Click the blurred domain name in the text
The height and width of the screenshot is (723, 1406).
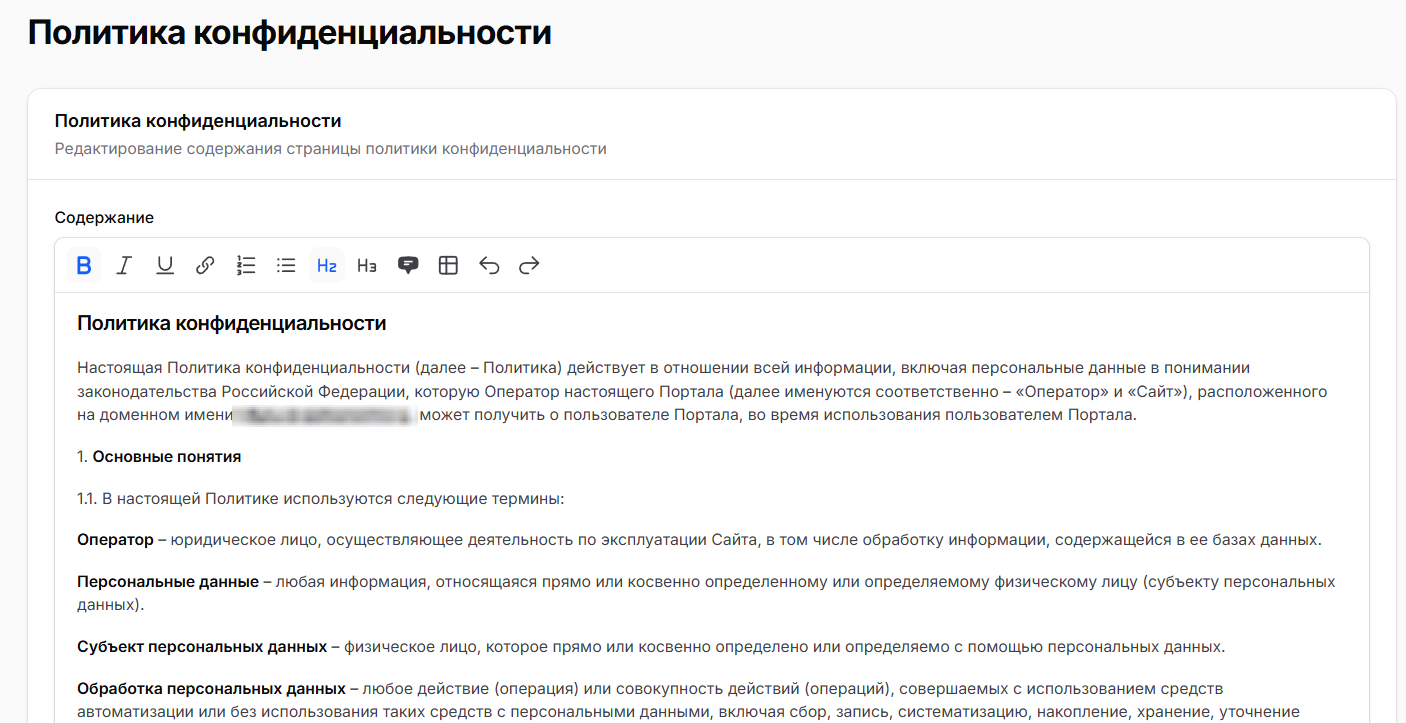click(324, 415)
